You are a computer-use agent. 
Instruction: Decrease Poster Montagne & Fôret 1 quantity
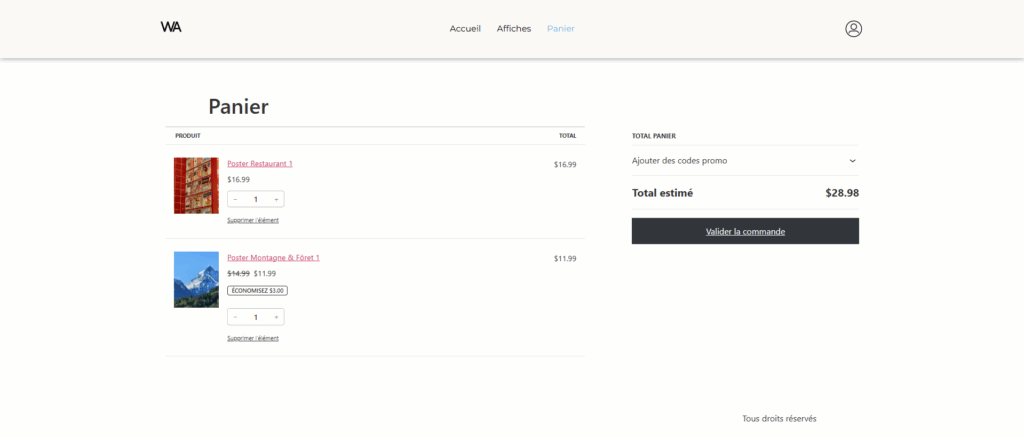tap(235, 317)
